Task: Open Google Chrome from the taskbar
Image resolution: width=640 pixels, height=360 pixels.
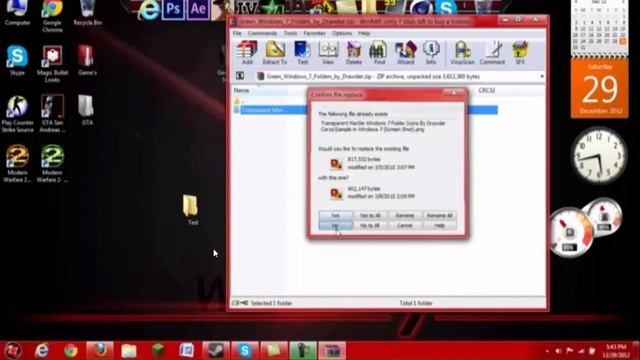Action: (71, 351)
